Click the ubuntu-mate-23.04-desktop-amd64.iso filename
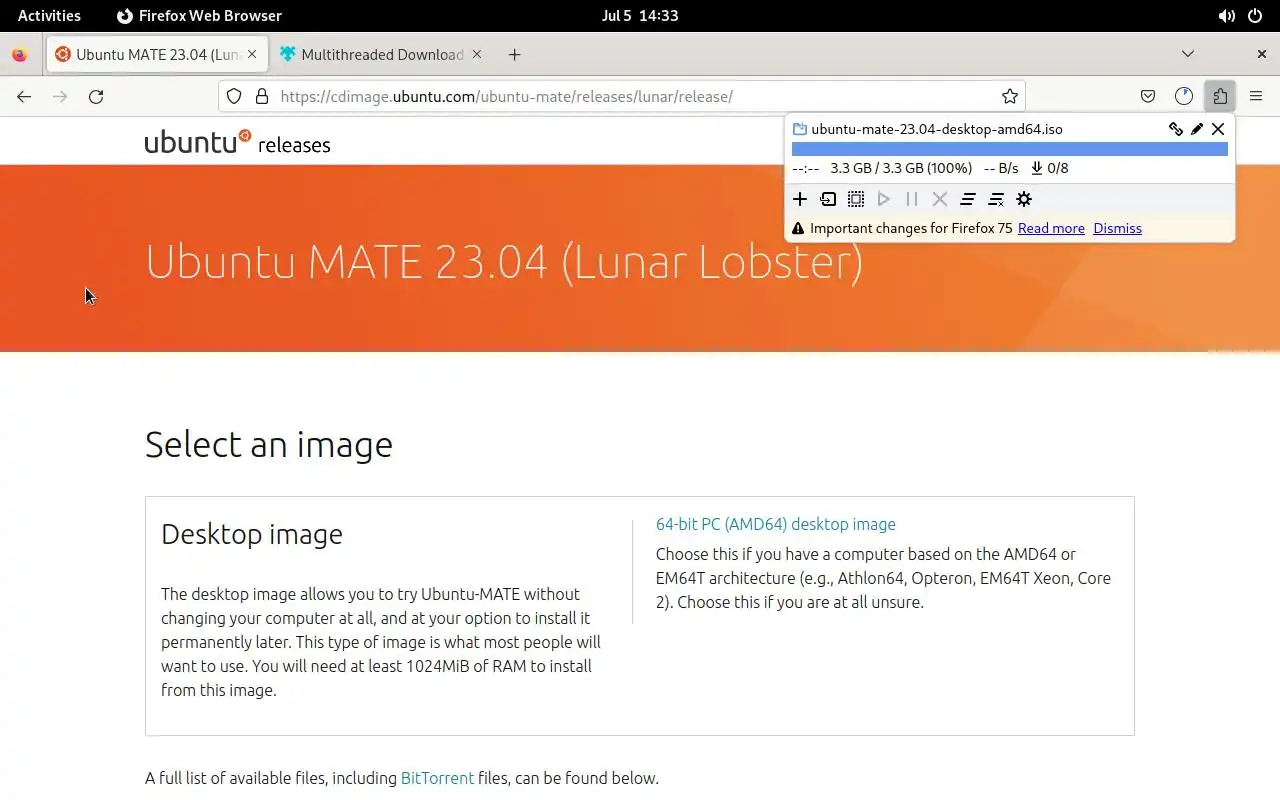Viewport: 1280px width, 800px height. click(x=937, y=129)
